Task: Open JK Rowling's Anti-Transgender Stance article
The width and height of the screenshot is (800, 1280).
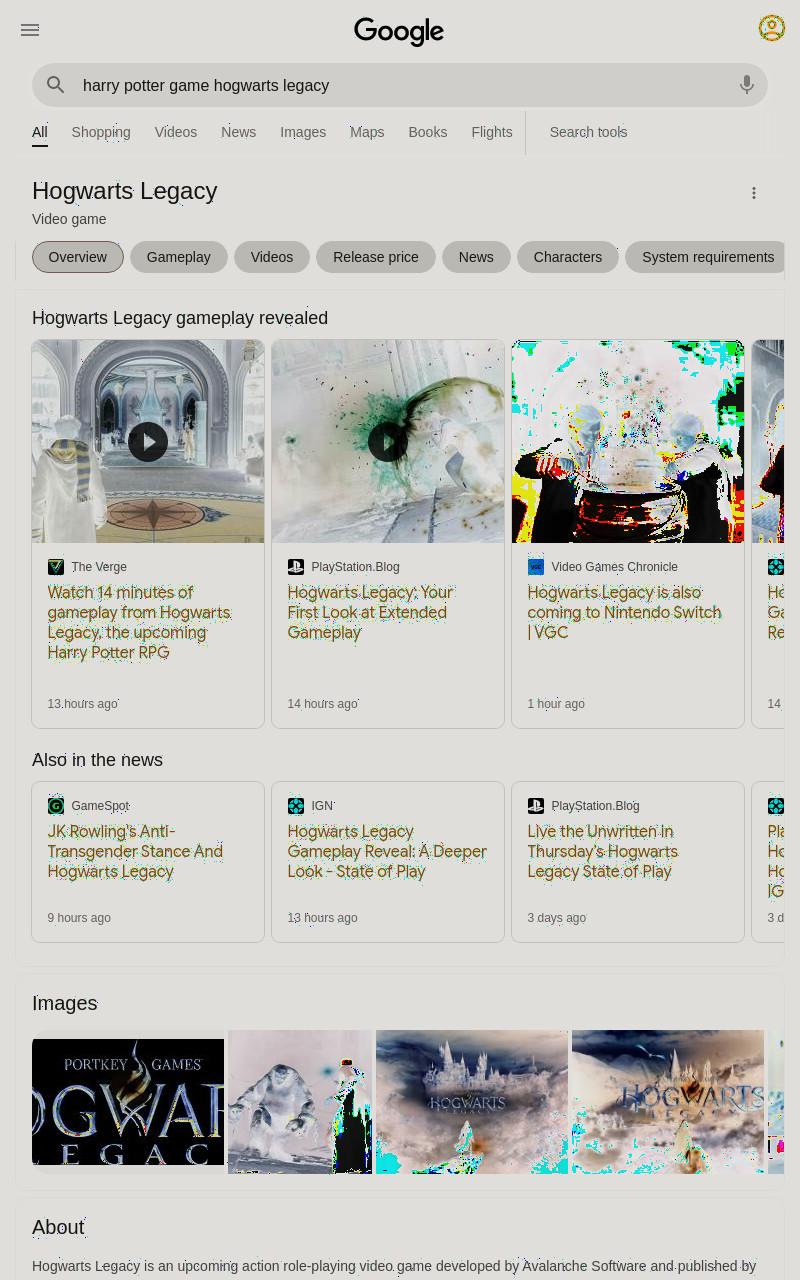Action: [135, 851]
